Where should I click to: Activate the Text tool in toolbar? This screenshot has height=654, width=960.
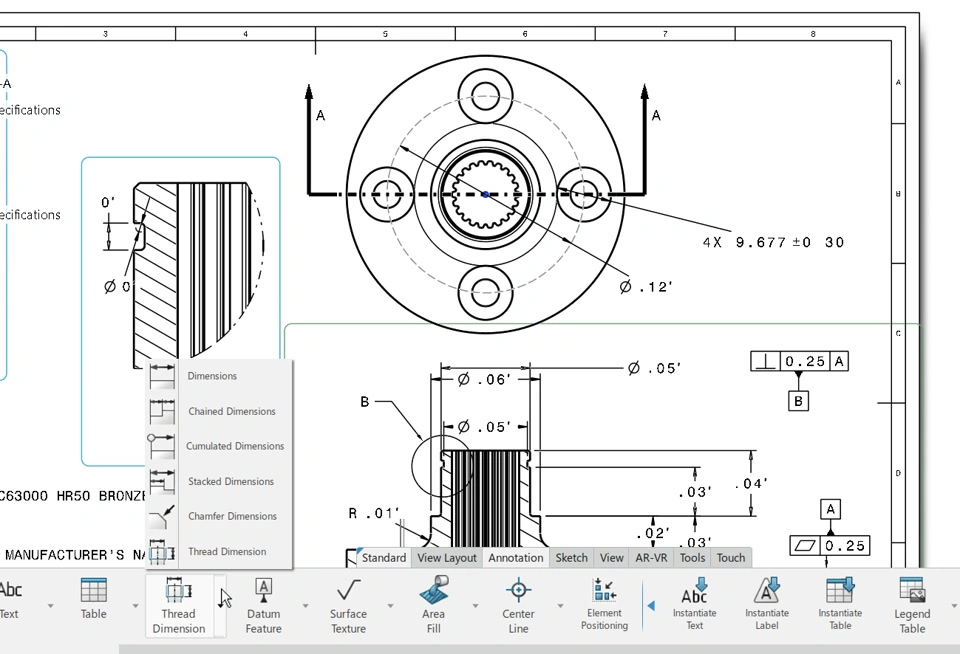point(10,598)
